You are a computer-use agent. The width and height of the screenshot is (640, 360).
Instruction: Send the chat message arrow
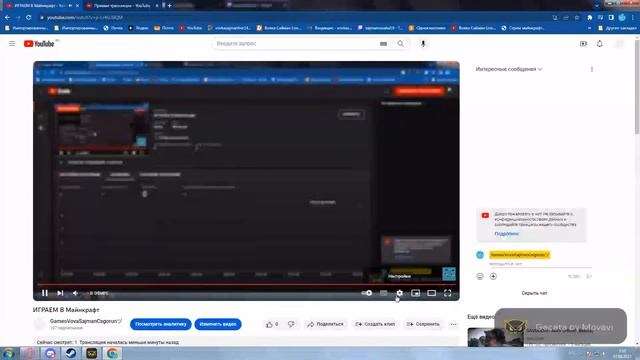tap(589, 276)
